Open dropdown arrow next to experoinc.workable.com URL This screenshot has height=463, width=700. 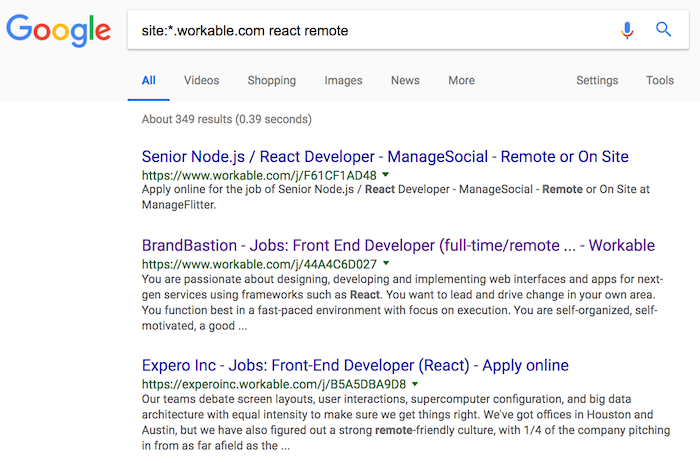pyautogui.click(x=415, y=384)
